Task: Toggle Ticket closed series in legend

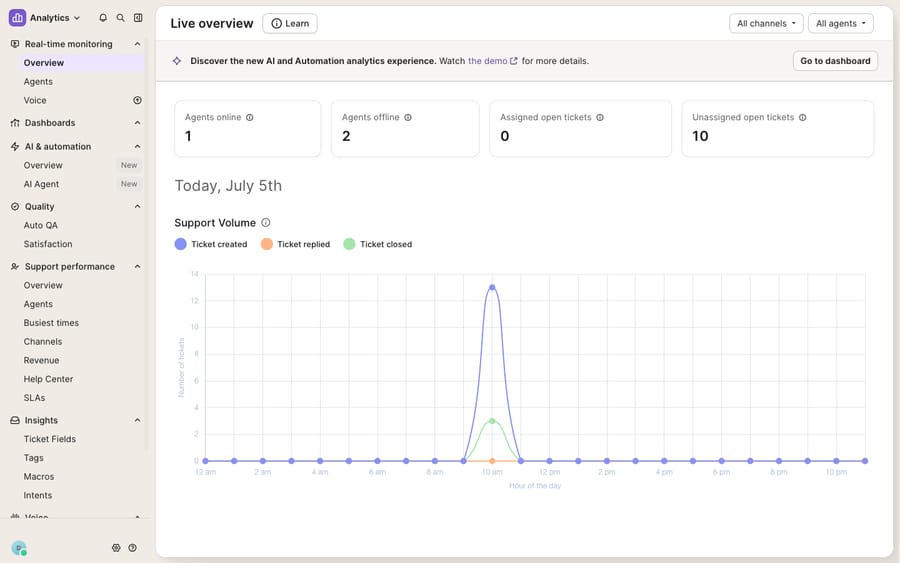Action: point(378,244)
